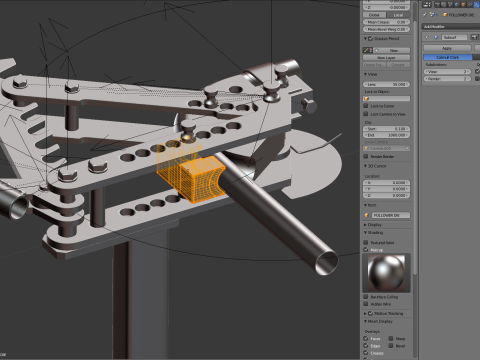Click the object icon beside item name FOLLOWER DIE
The height and width of the screenshot is (360, 480).
tap(367, 215)
